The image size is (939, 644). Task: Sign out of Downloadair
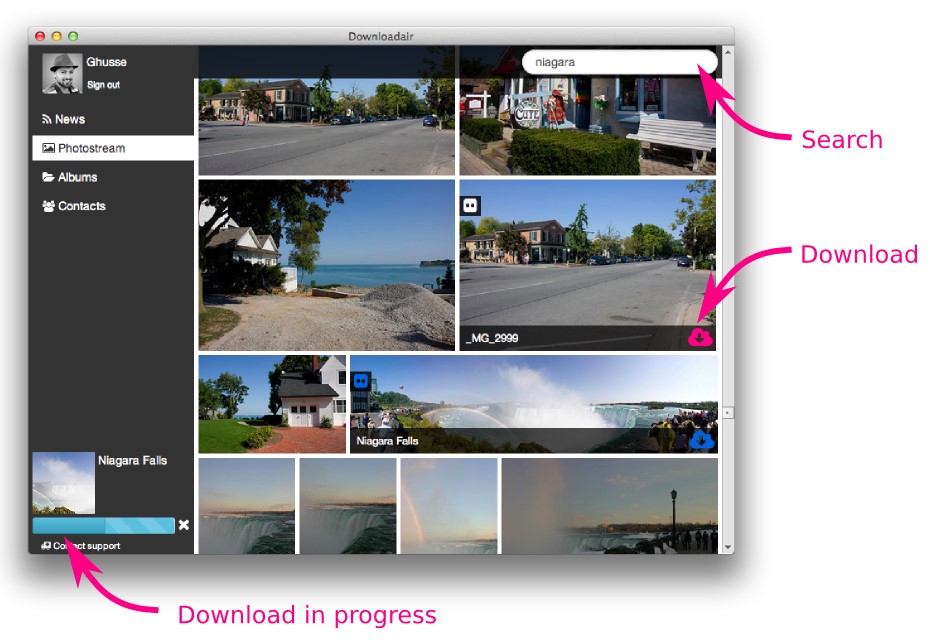point(103,85)
